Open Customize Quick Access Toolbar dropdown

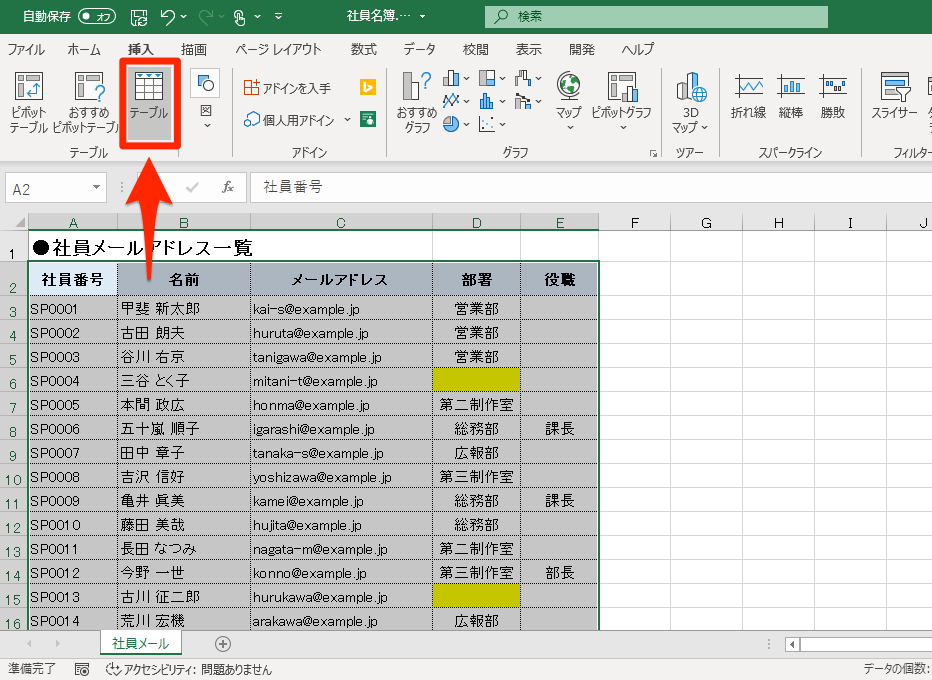(x=278, y=17)
